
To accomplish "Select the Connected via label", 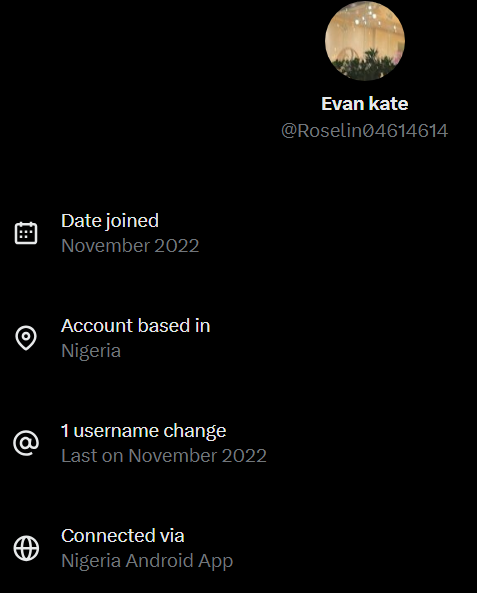I will click(x=123, y=536).
